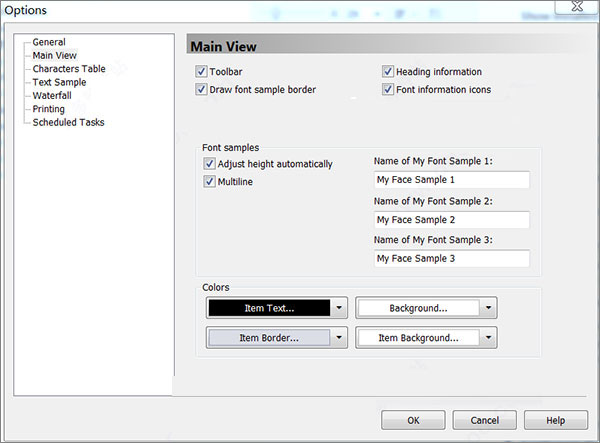Click the Cancel button
Image resolution: width=600 pixels, height=443 pixels.
point(484,420)
